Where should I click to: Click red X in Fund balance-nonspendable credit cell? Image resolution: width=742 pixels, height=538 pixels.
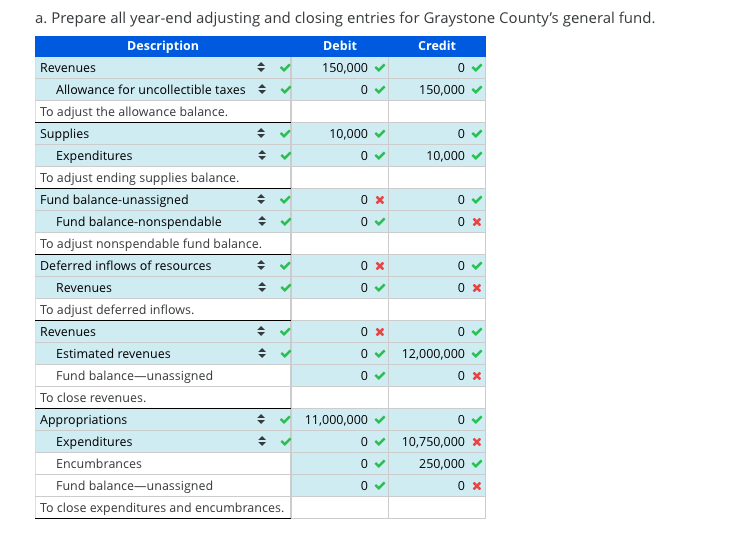coord(477,222)
